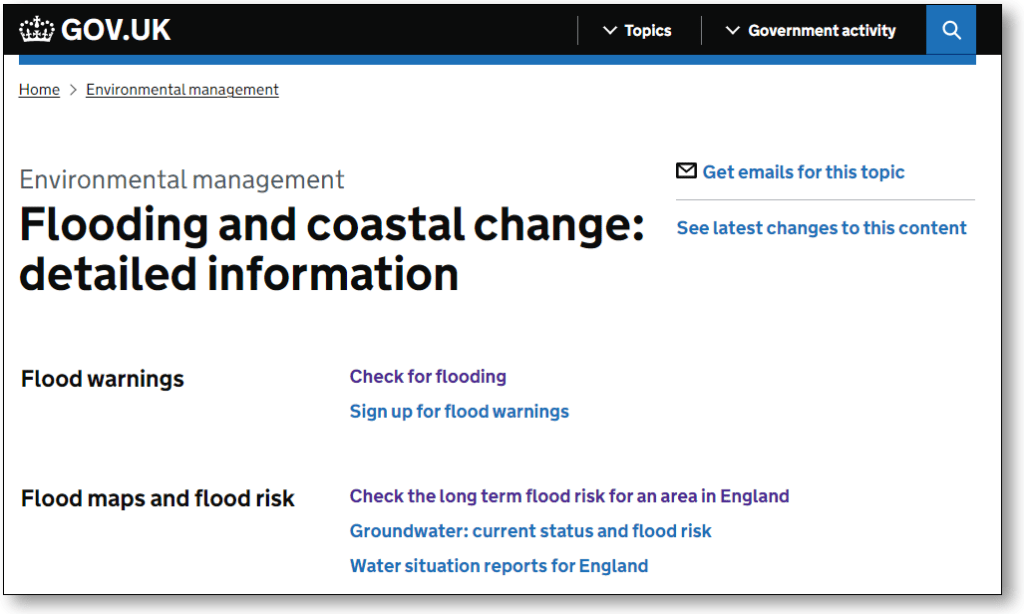Click the Flood warnings section heading
The image size is (1024, 614).
coord(102,379)
